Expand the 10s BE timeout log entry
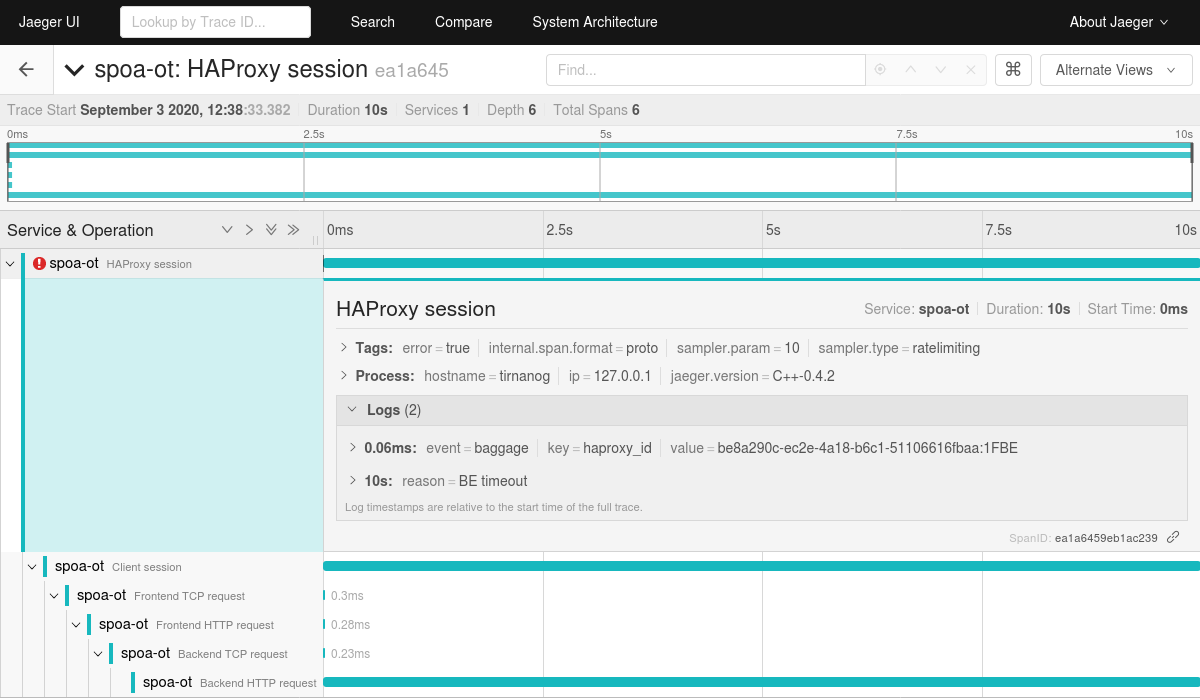The image size is (1200, 700). tap(353, 481)
